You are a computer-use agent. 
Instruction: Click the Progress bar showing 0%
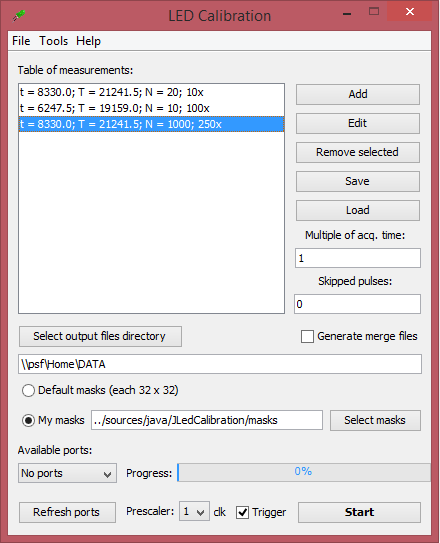coord(304,472)
